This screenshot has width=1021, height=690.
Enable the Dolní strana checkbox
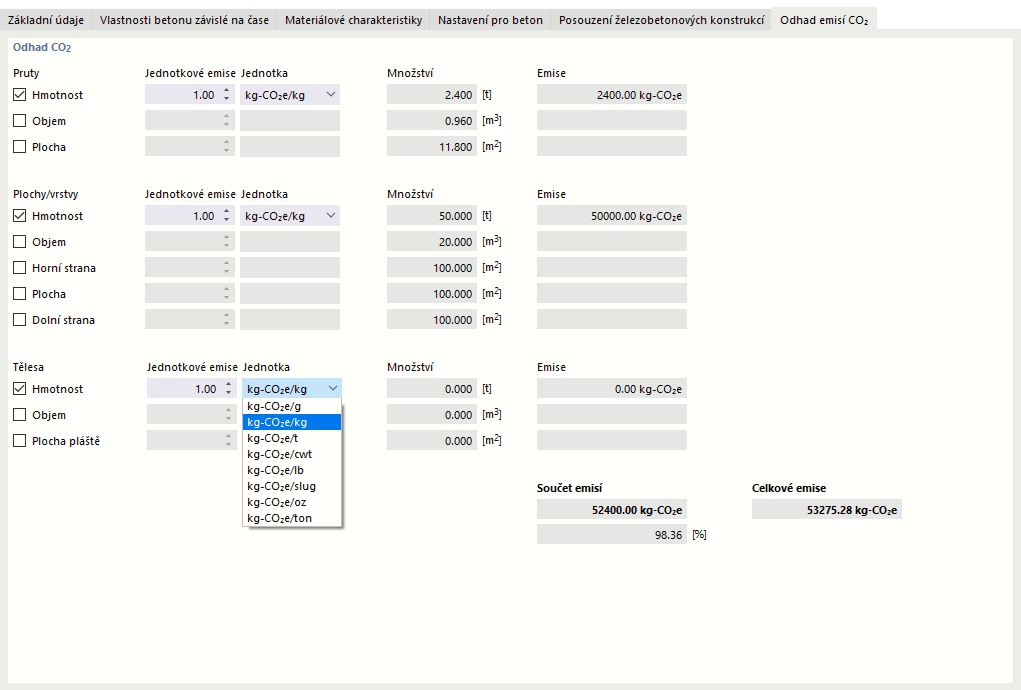(x=20, y=320)
